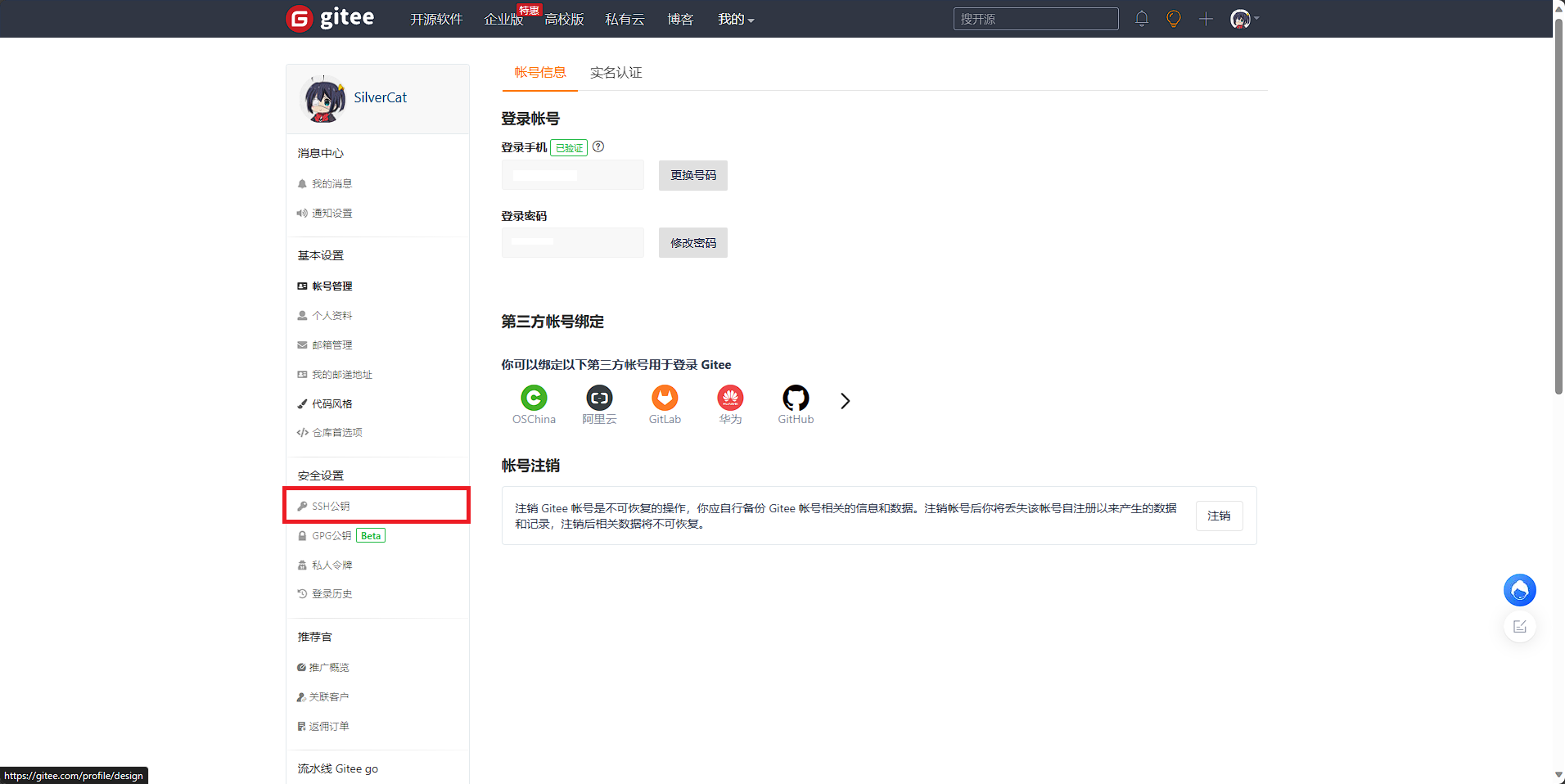Expand the 我的 dropdown in navigation
The image size is (1565, 784).
tap(735, 20)
